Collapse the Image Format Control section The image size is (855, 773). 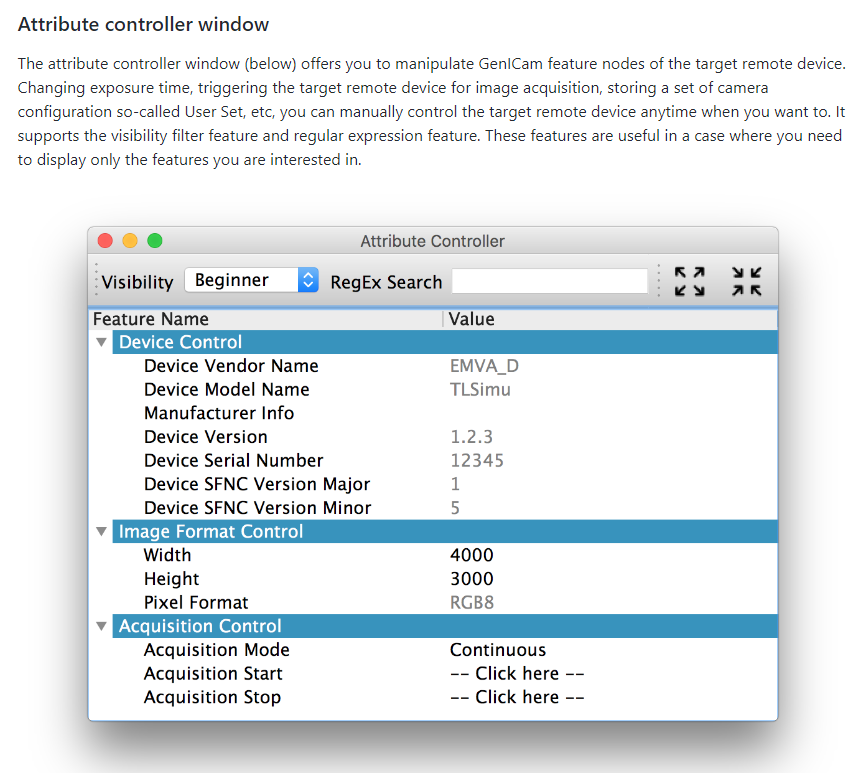(x=100, y=531)
